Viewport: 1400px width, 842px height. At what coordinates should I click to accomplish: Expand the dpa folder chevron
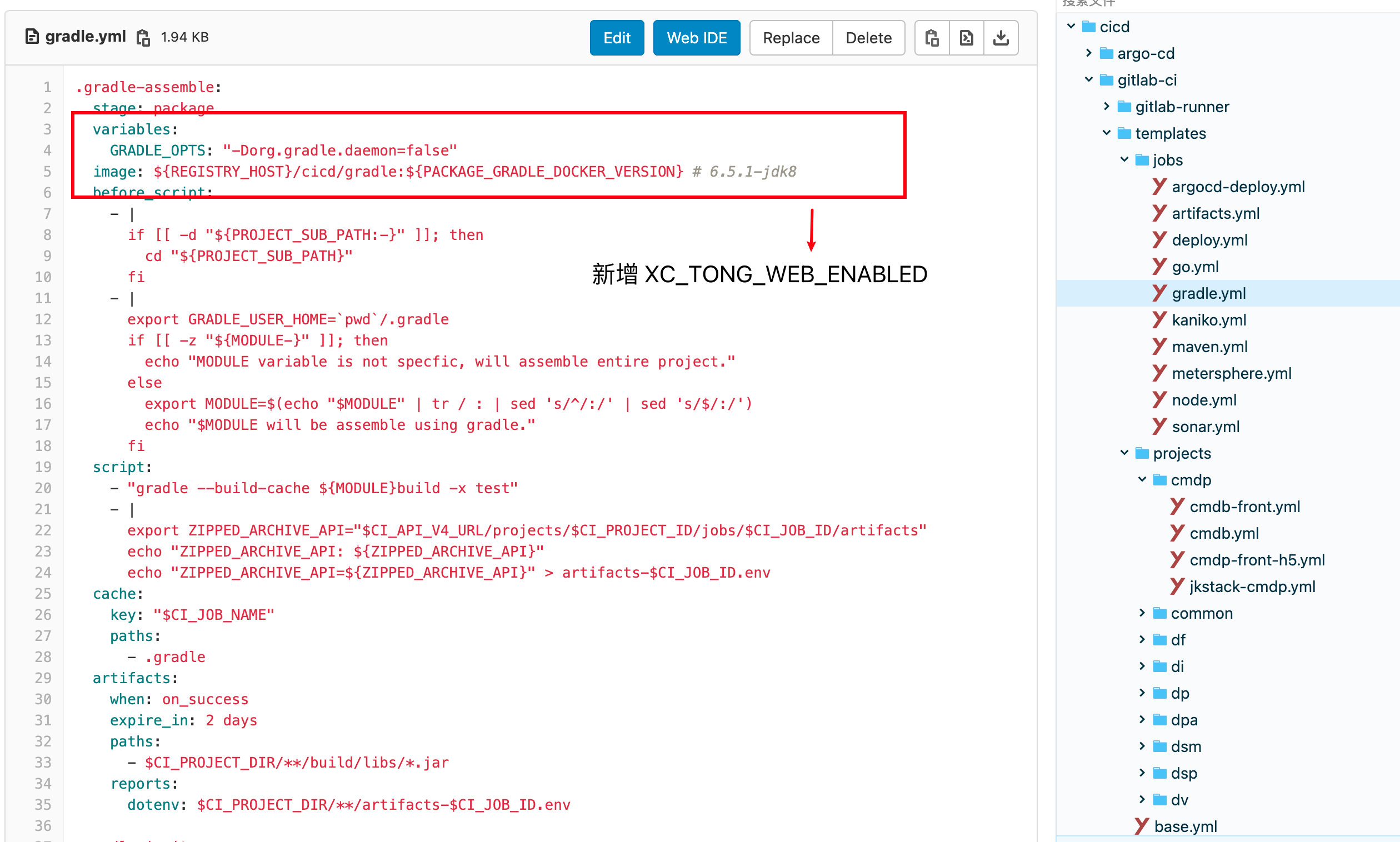1142,719
